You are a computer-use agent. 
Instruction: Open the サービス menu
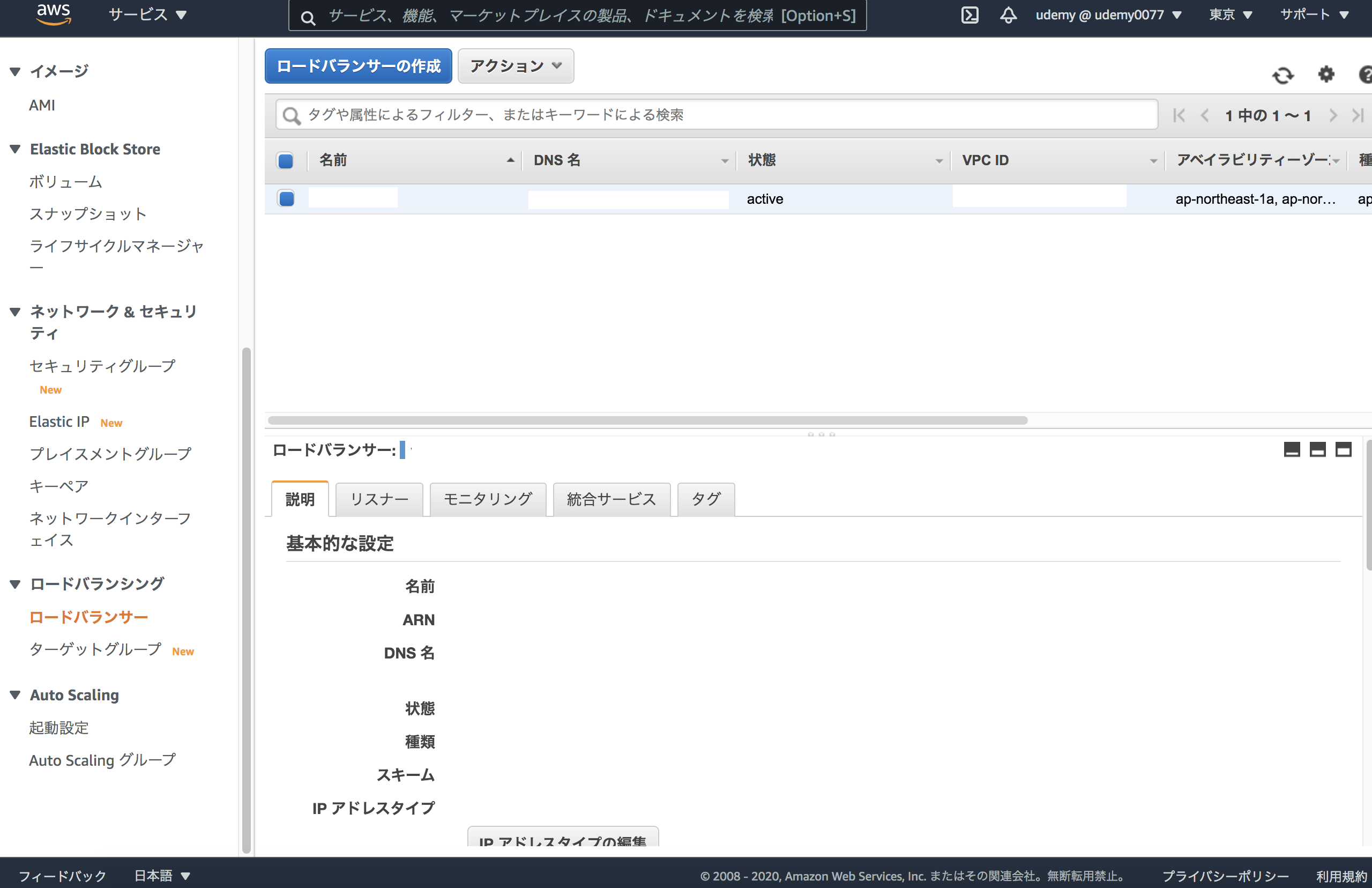146,15
